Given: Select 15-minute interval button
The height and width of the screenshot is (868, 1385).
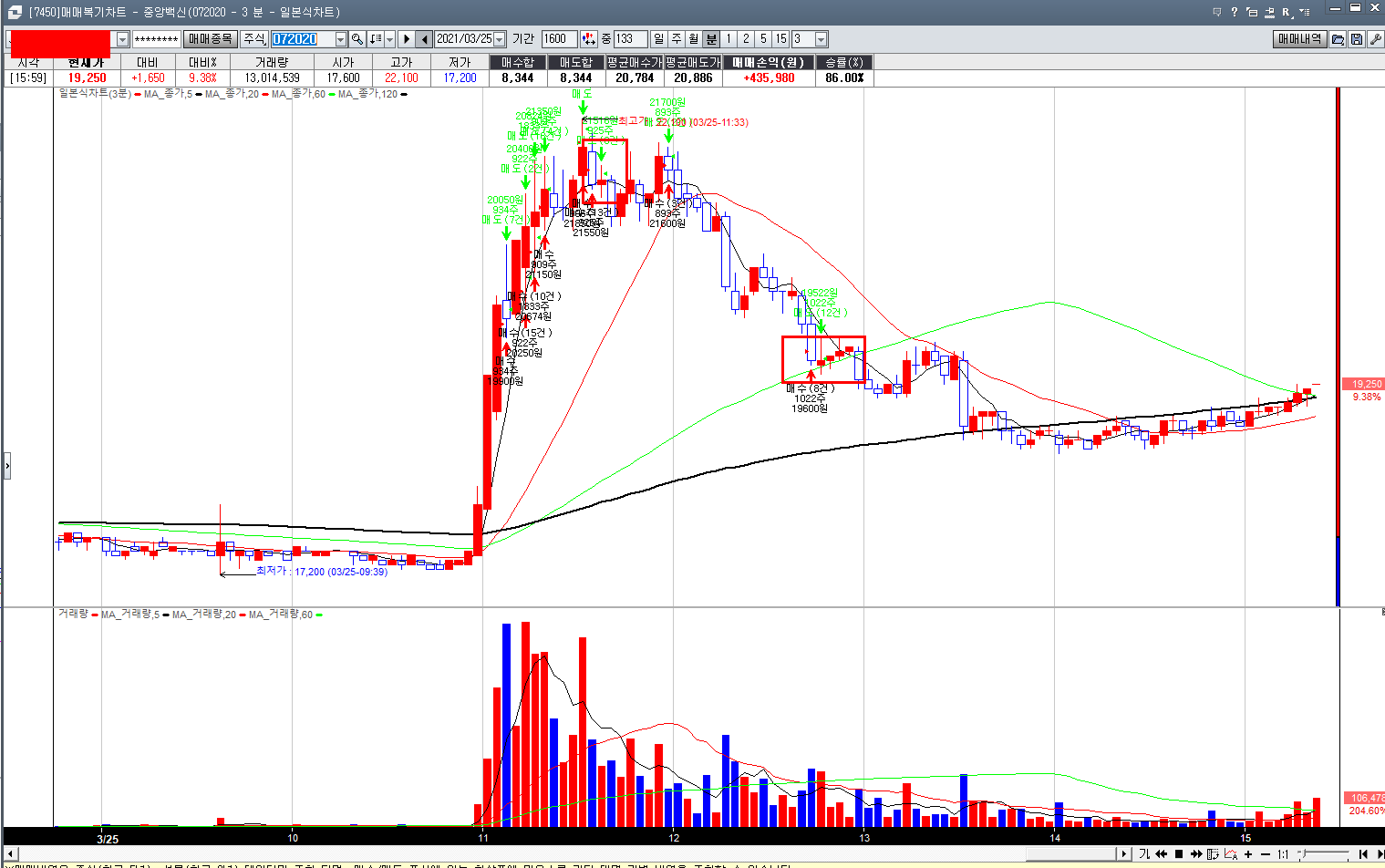Looking at the screenshot, I should (780, 39).
